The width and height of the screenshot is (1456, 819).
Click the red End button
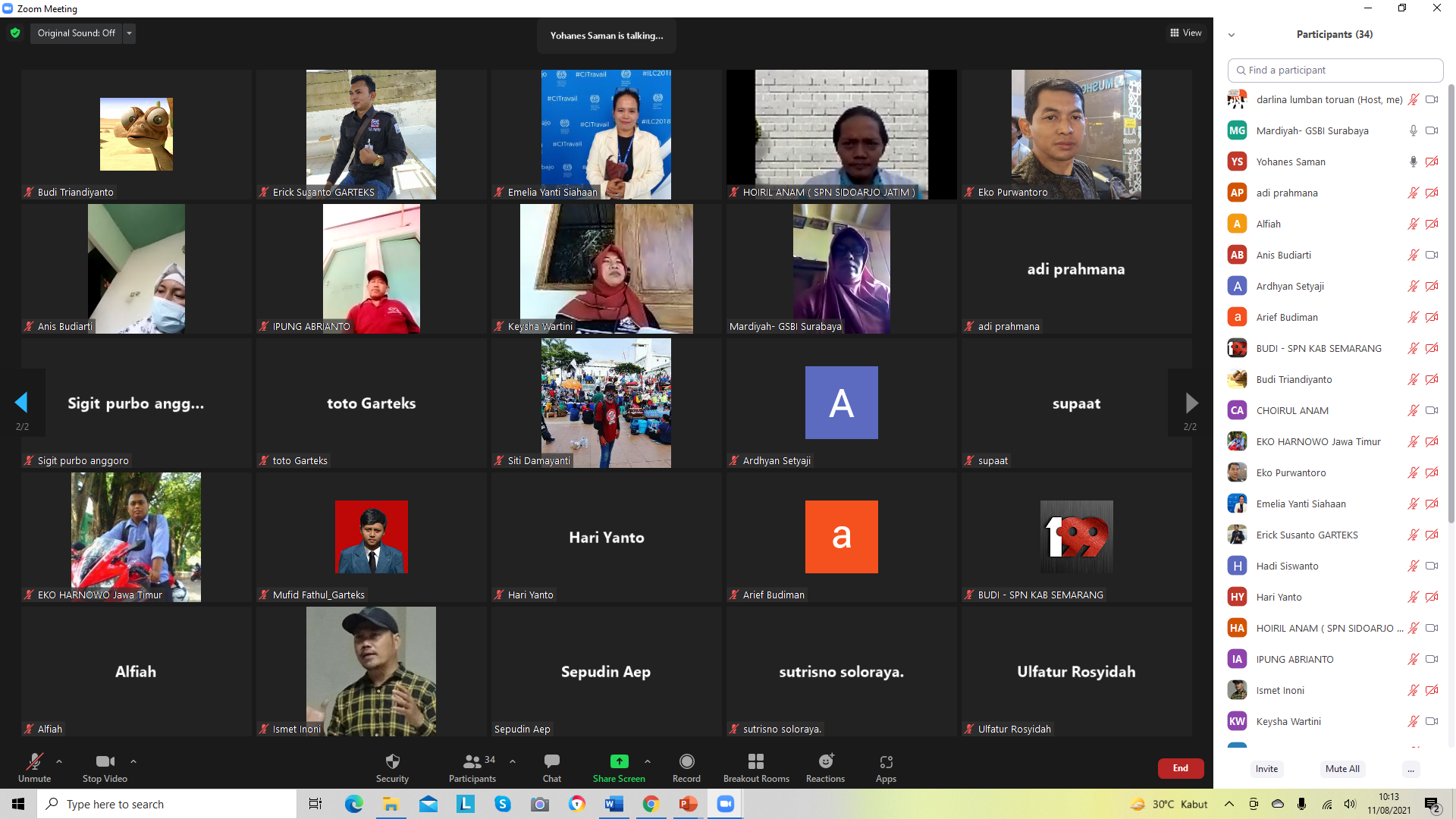coord(1180,768)
